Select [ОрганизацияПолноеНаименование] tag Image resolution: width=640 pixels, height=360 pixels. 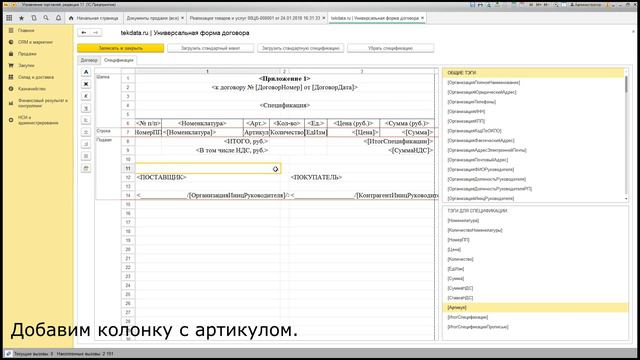click(484, 82)
